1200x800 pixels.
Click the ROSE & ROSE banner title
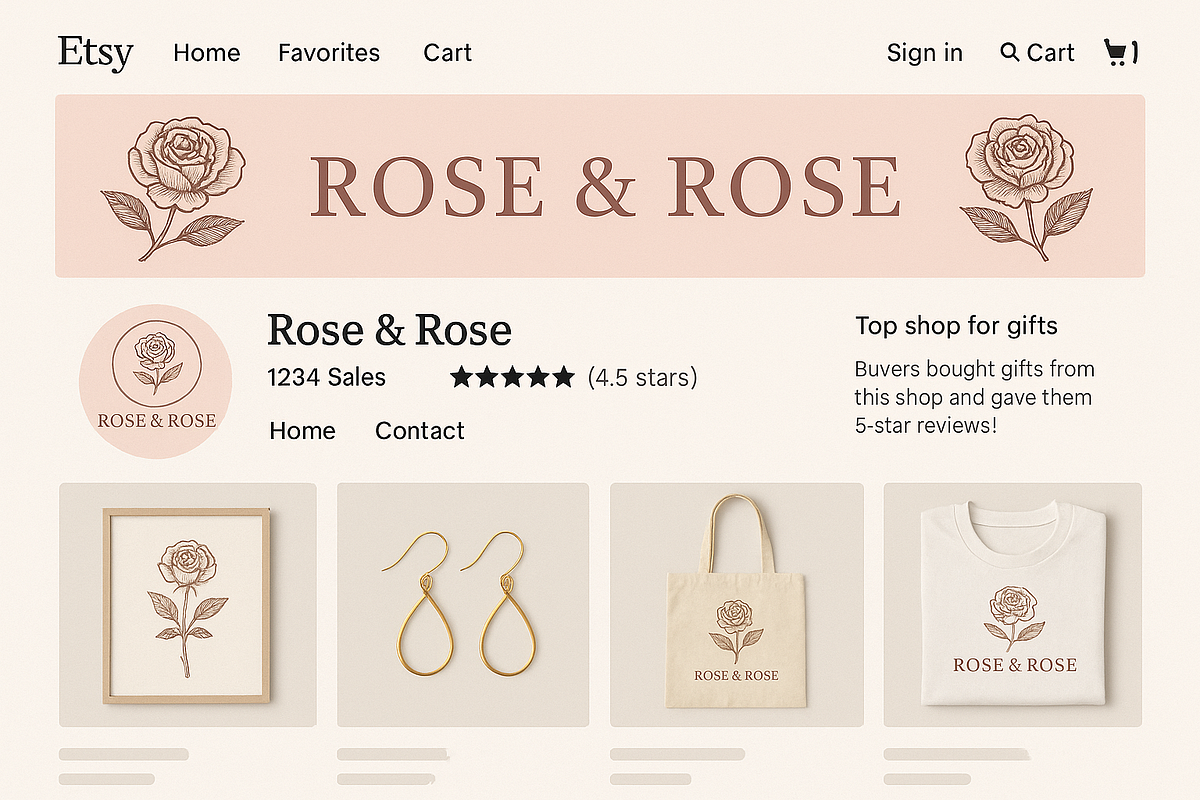[605, 187]
